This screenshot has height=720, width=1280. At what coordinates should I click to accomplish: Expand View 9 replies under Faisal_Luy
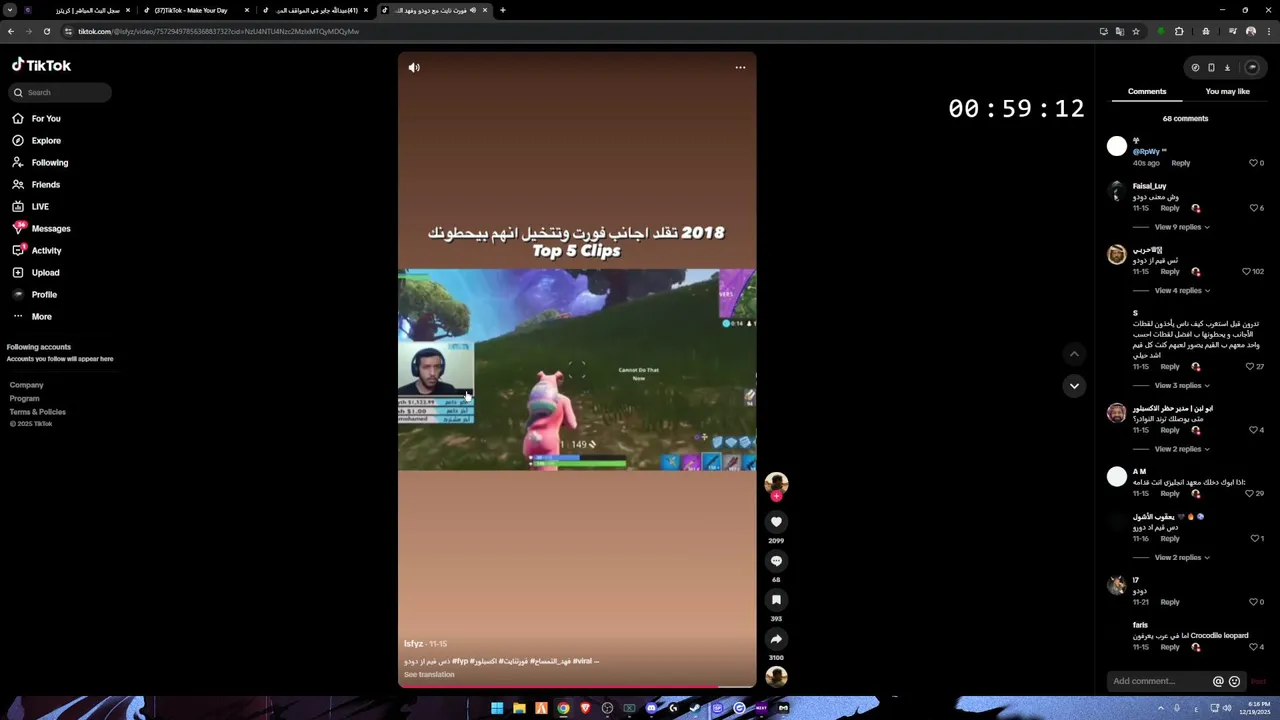tap(1182, 227)
